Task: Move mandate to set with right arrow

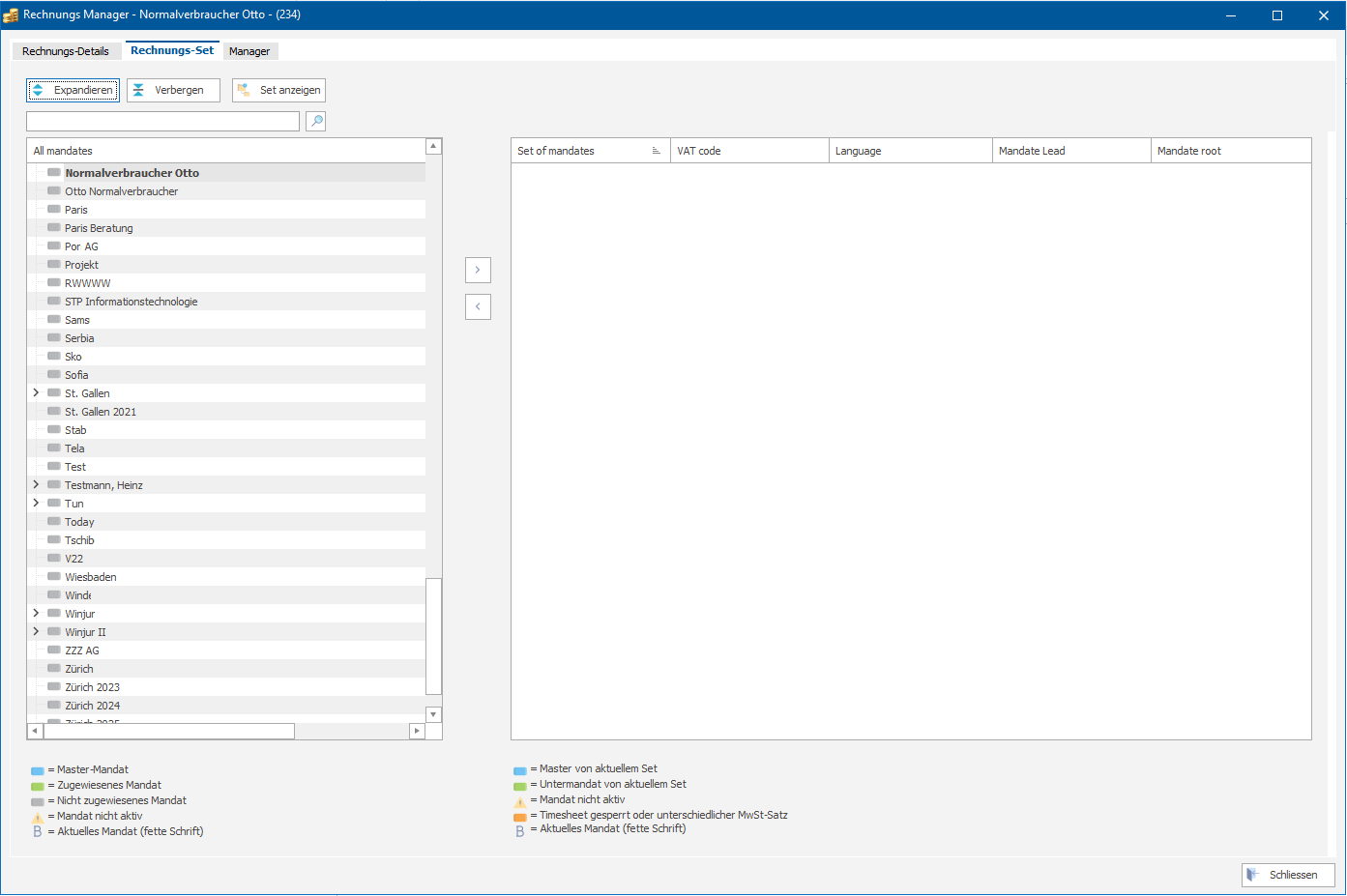Action: (478, 270)
